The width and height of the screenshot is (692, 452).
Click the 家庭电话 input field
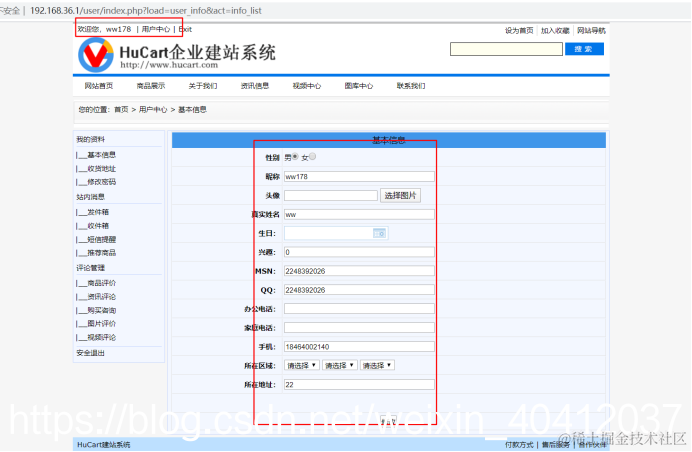tap(359, 328)
